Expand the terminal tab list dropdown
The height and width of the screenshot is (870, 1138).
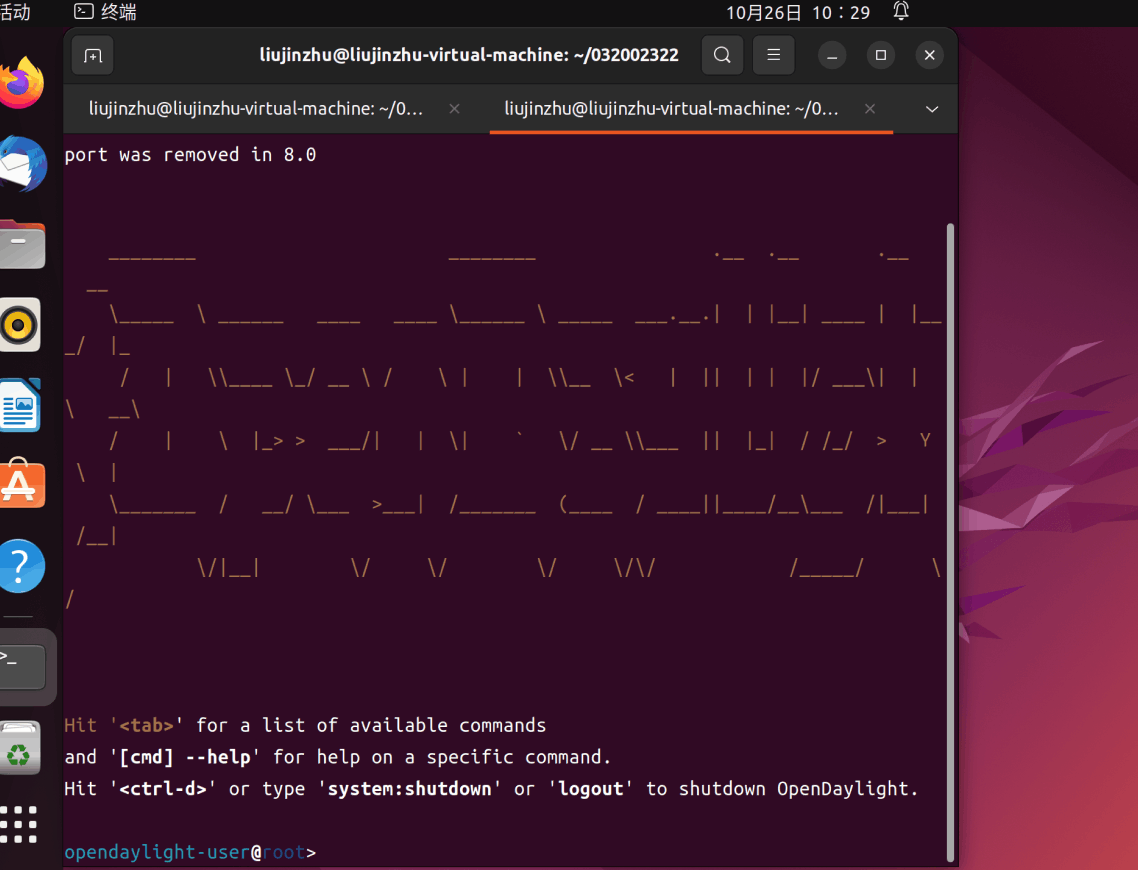932,110
